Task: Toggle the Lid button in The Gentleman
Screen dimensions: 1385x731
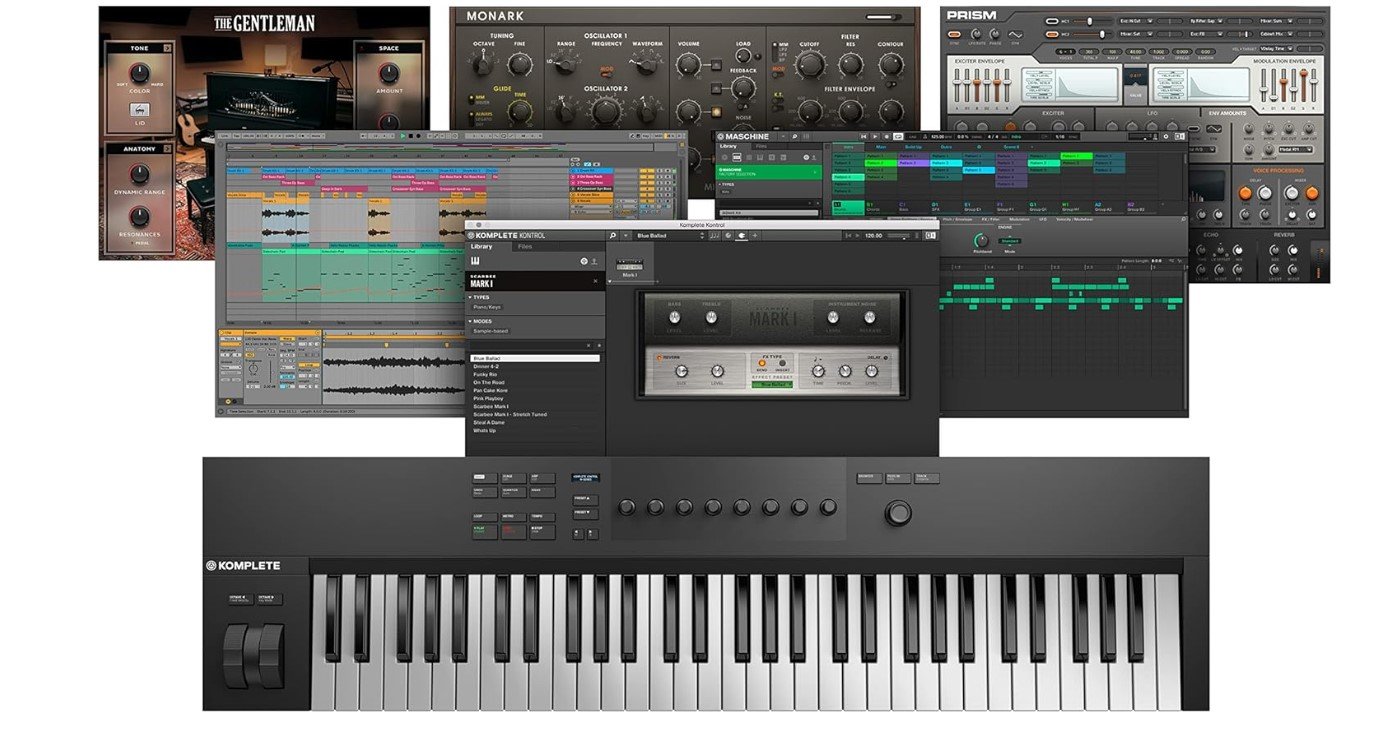Action: click(140, 109)
